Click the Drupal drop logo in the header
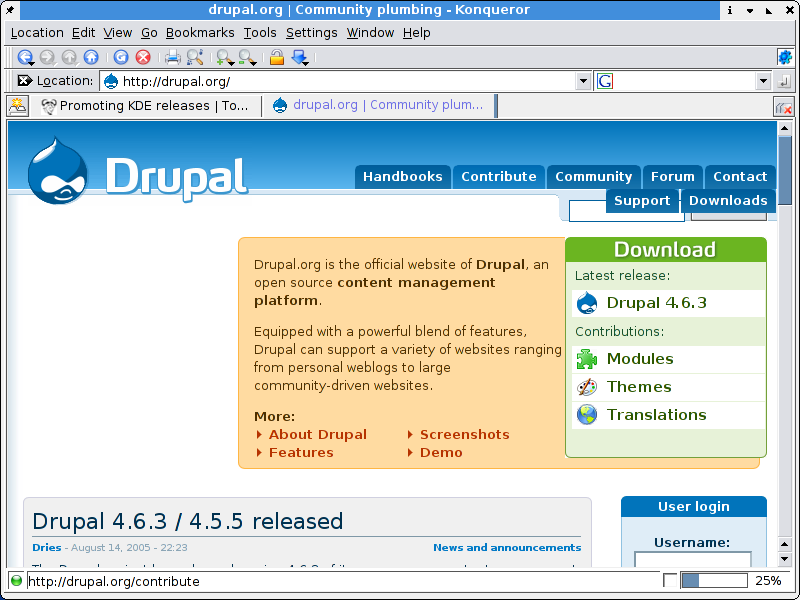Screen dimensions: 800x600 (x=58, y=170)
